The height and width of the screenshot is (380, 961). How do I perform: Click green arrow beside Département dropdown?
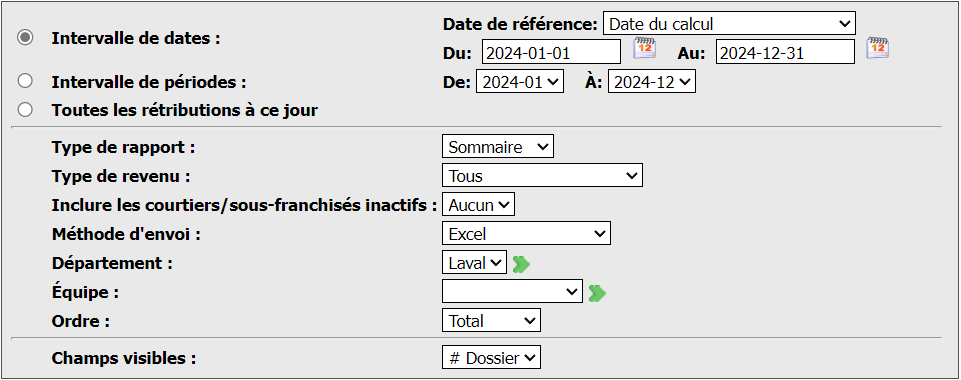[522, 264]
